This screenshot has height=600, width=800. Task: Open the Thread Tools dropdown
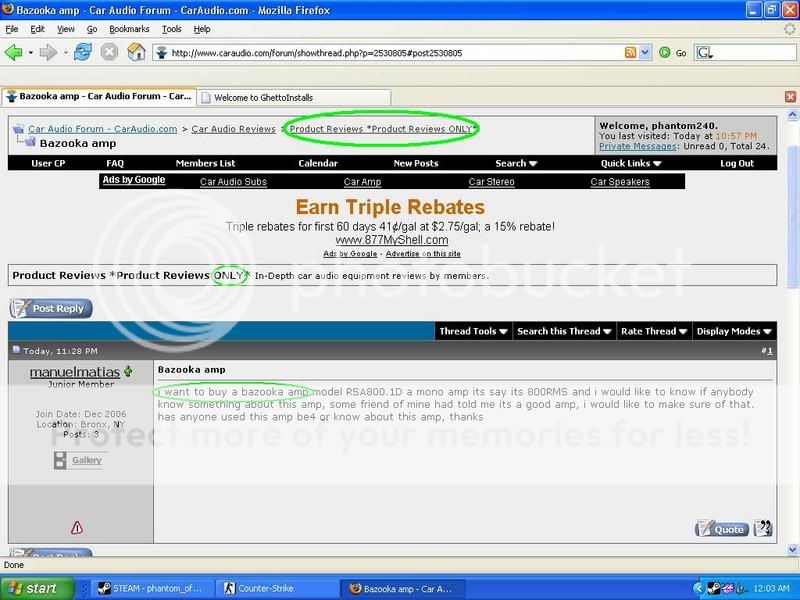pos(473,331)
